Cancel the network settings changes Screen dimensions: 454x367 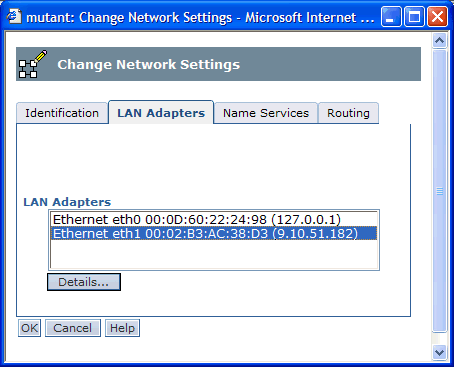tap(73, 328)
